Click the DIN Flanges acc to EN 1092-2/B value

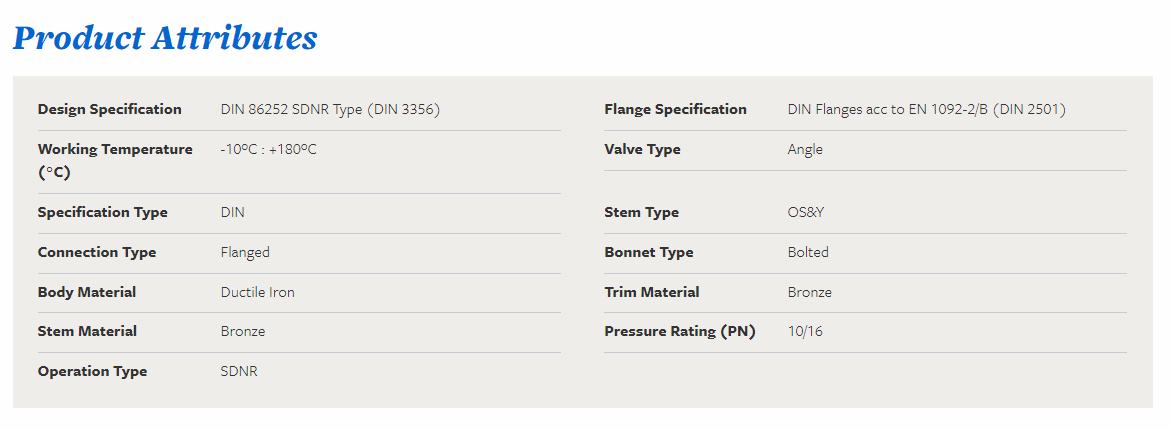click(x=927, y=110)
